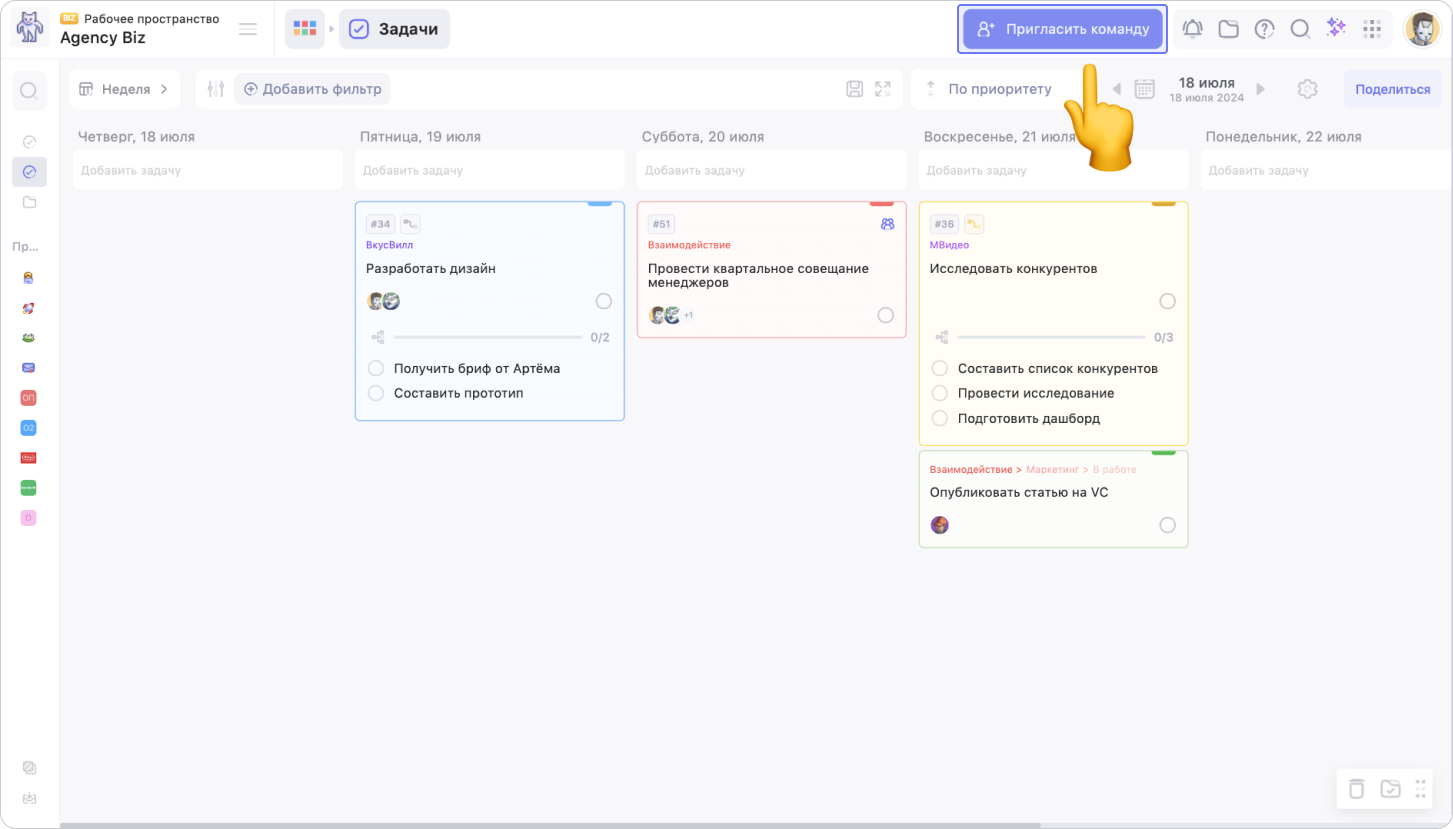This screenshot has width=1453, height=829.
Task: Check subtask Провести исследование
Action: pos(940,393)
